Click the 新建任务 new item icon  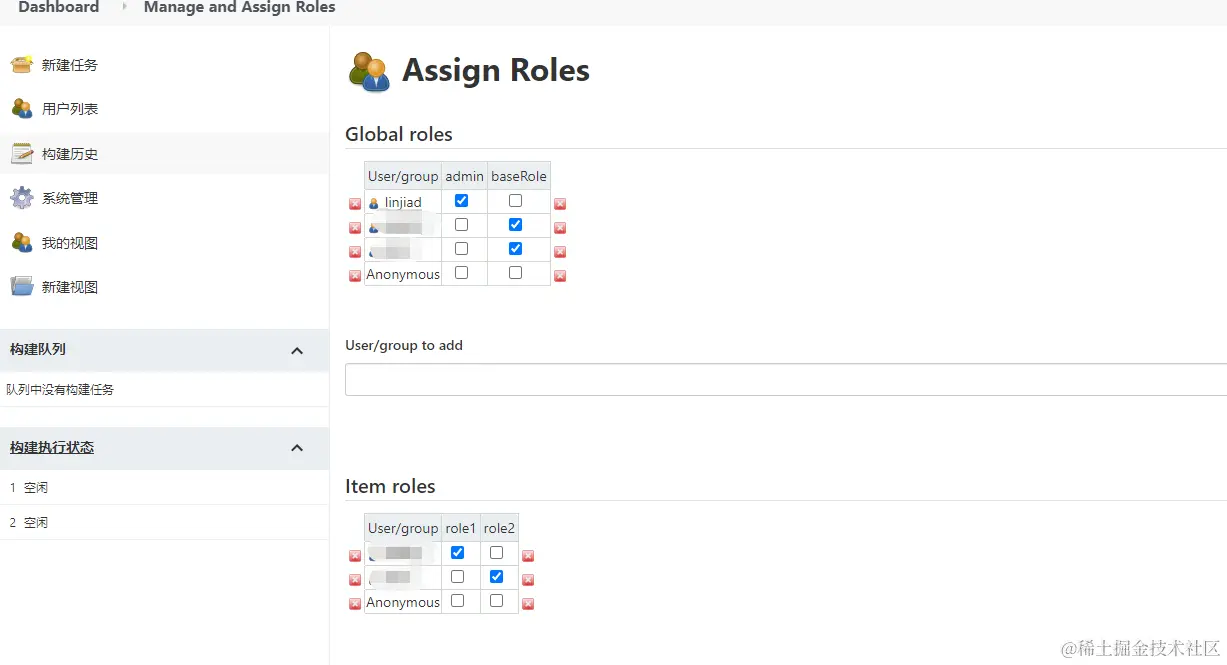[22, 65]
